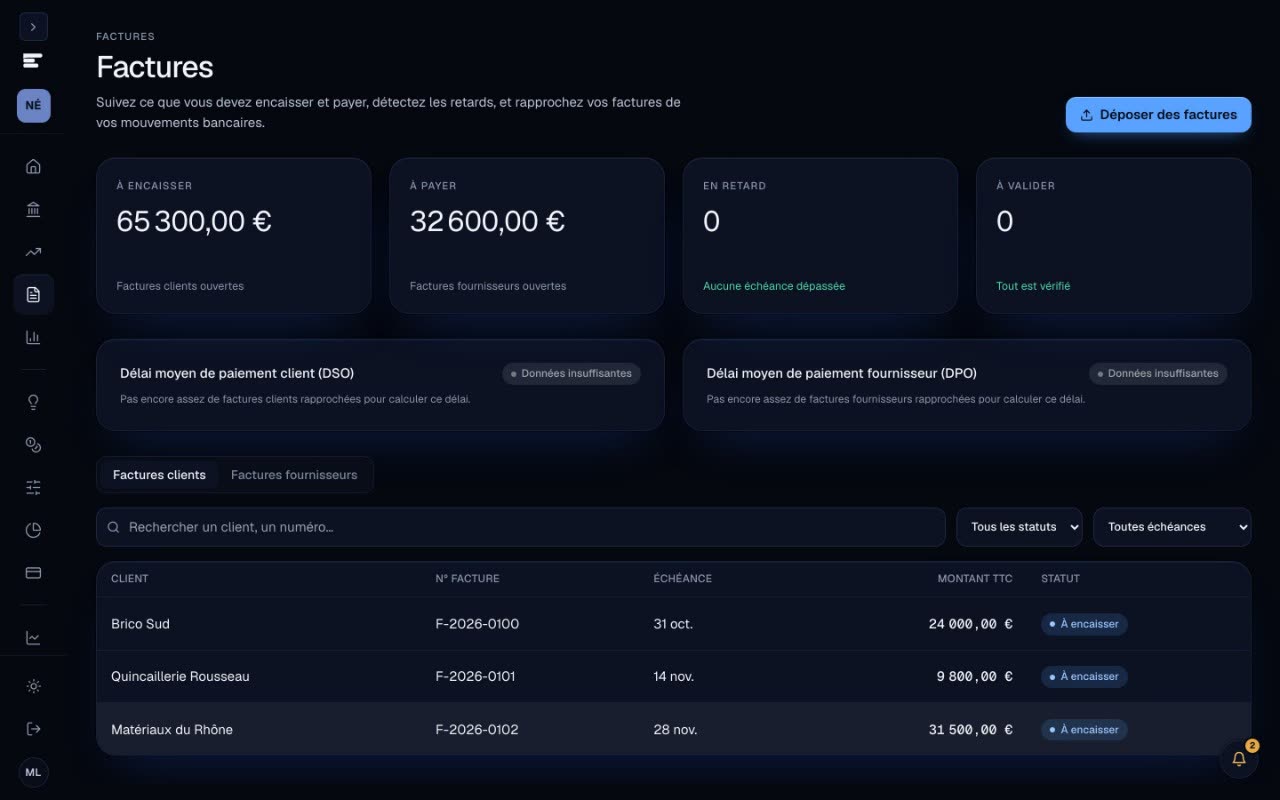This screenshot has width=1280, height=800.
Task: Go to the home dashboard icon
Action: click(x=33, y=166)
